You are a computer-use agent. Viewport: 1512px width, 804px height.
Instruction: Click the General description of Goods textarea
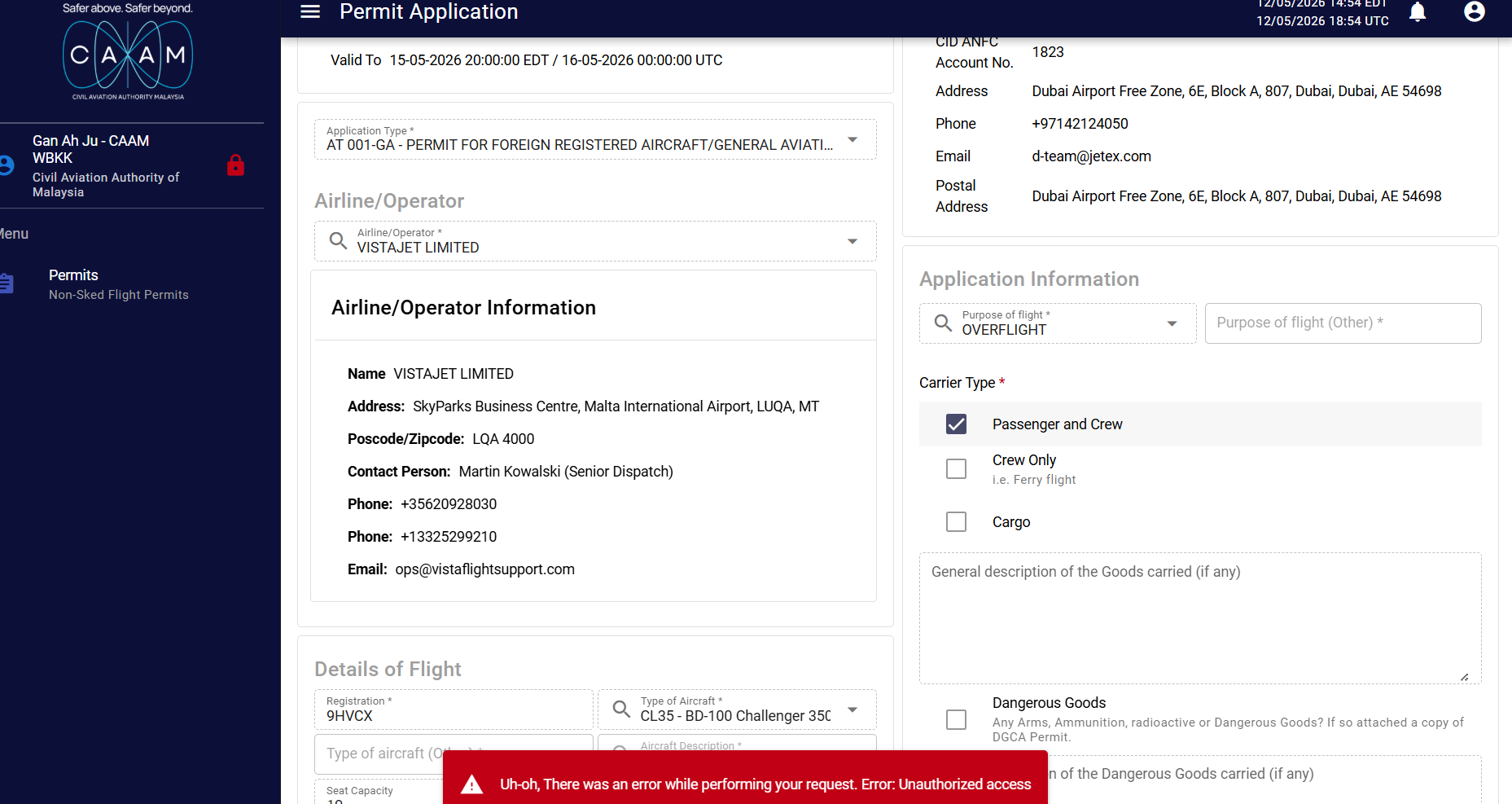click(x=1200, y=618)
